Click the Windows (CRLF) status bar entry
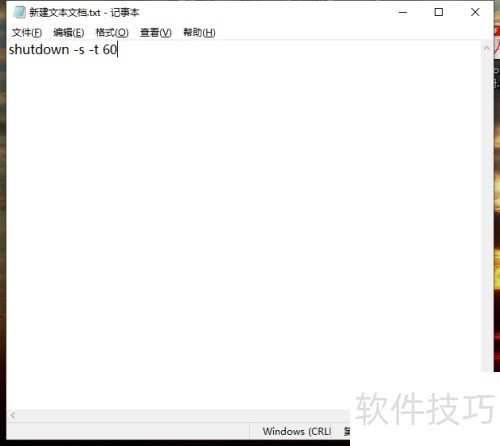500x446 pixels. [297, 431]
